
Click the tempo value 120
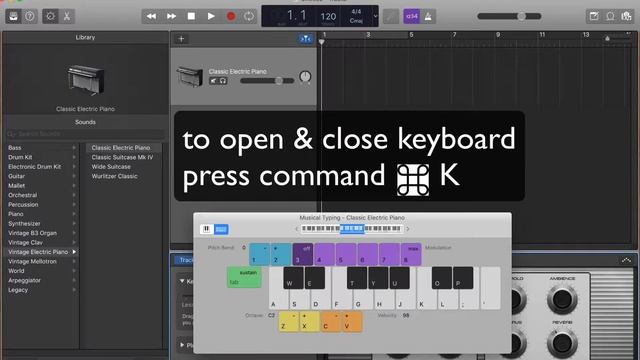click(x=328, y=16)
